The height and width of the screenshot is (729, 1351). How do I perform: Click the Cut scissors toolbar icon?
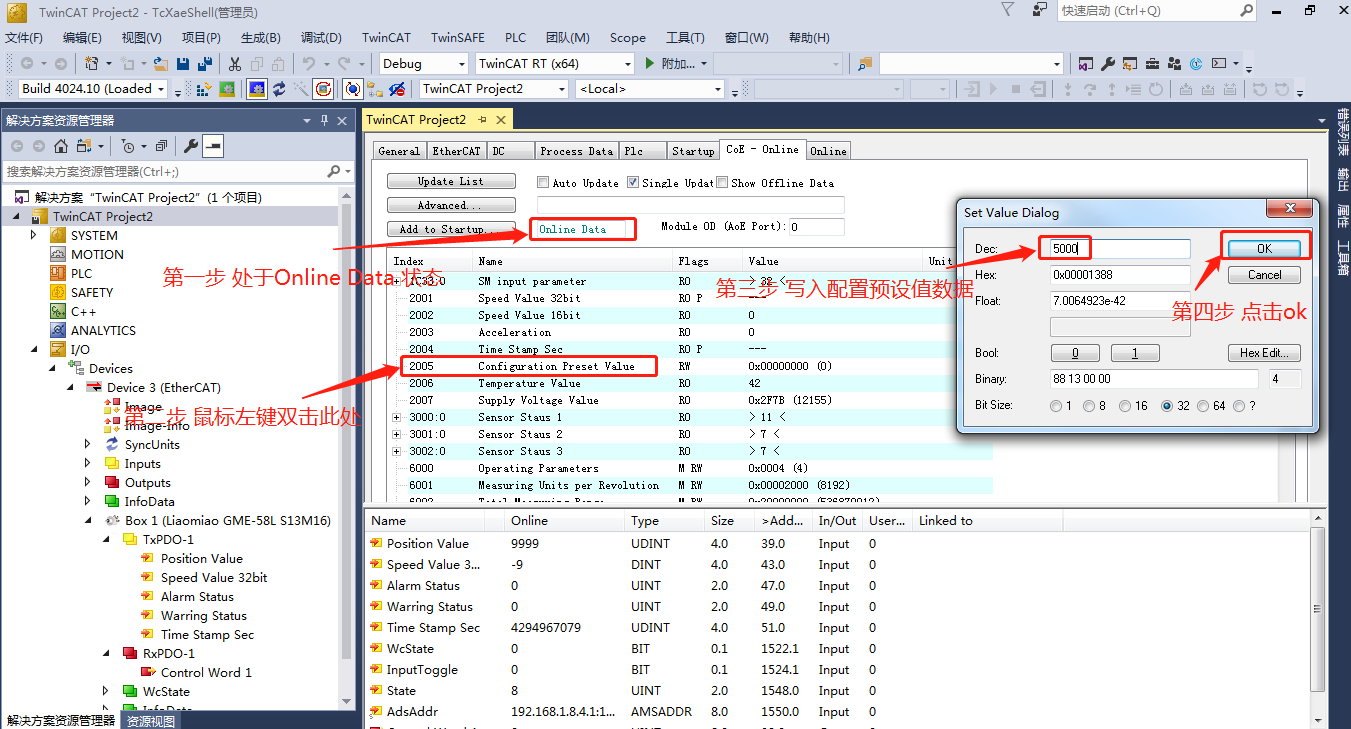(x=234, y=64)
